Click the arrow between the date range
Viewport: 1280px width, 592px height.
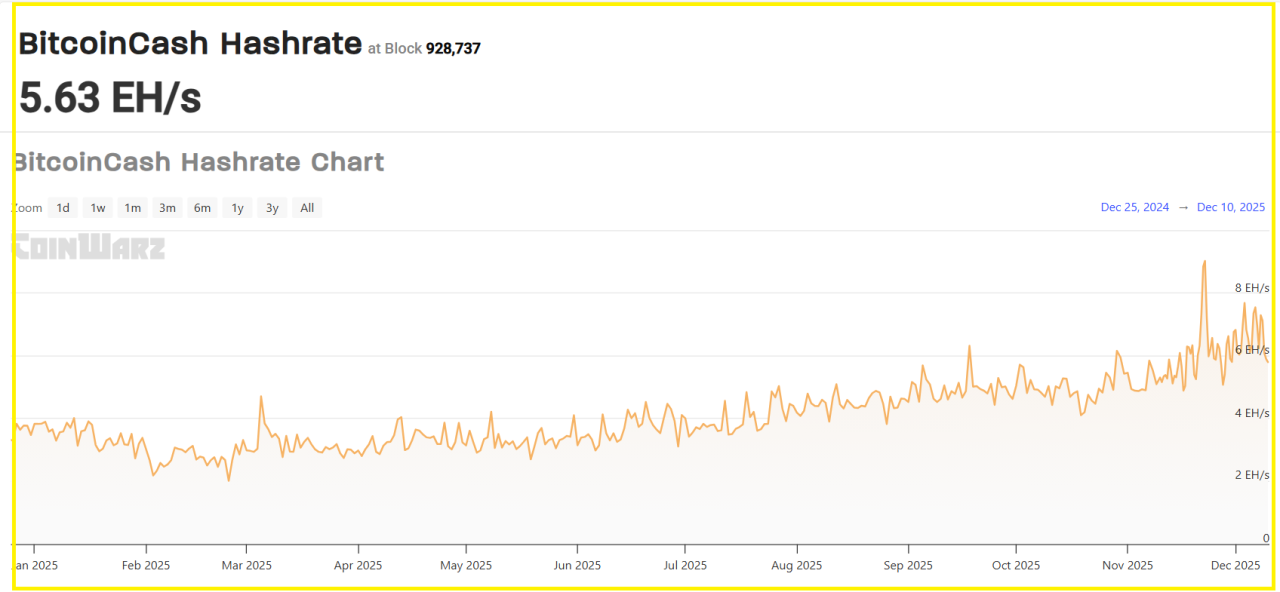[x=1183, y=207]
